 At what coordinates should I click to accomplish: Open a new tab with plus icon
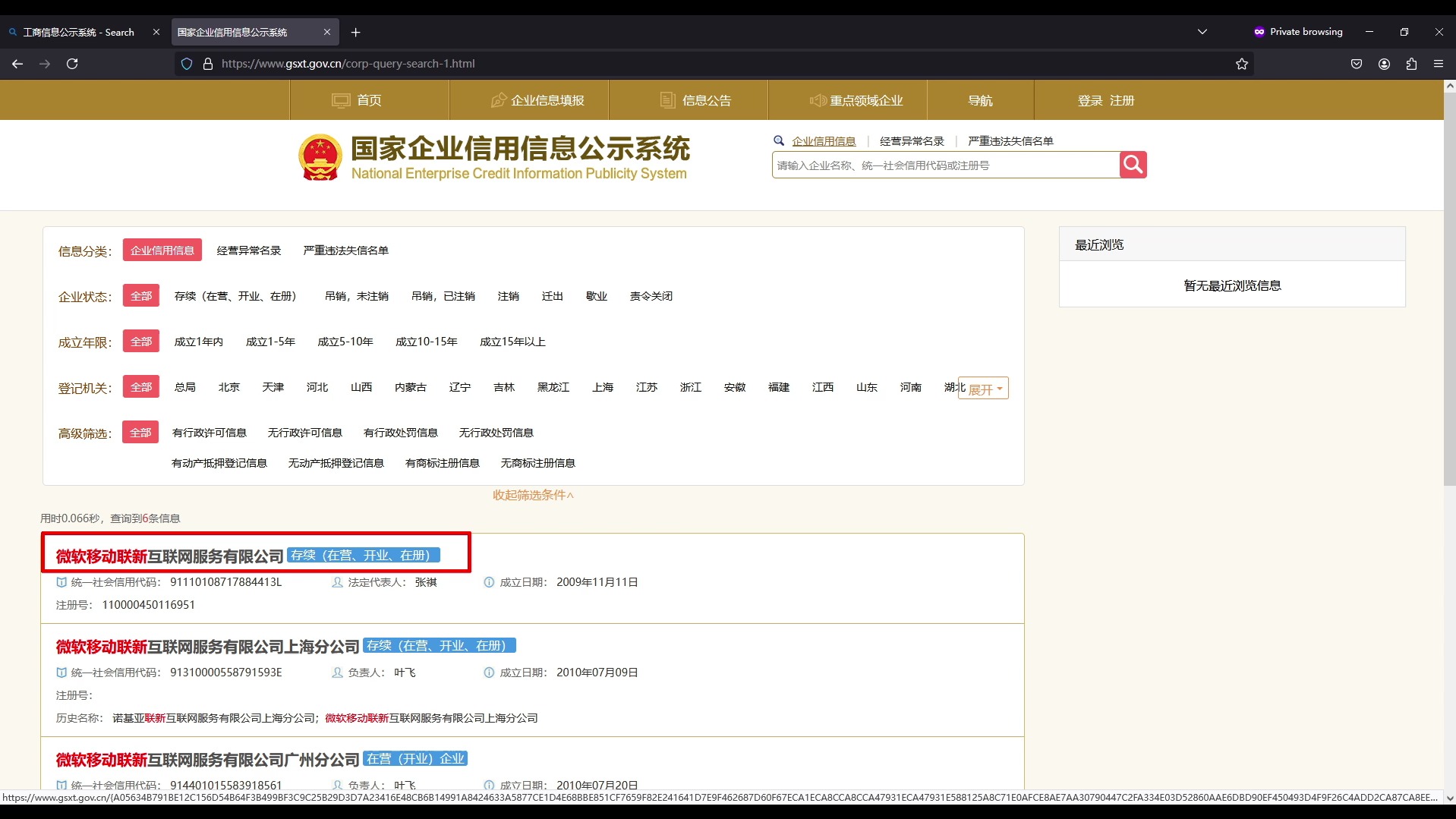pos(355,32)
